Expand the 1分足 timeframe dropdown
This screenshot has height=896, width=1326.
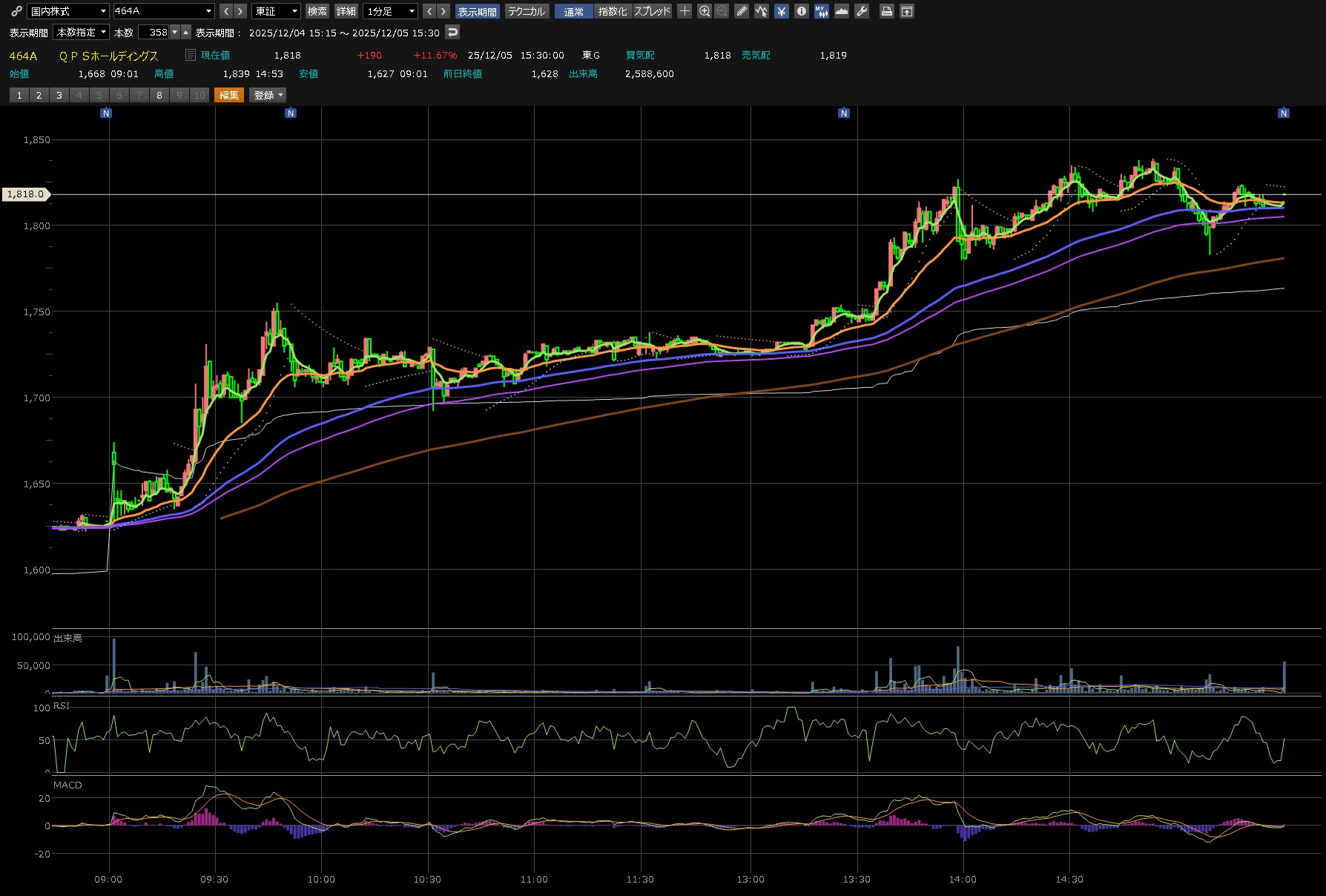pos(391,11)
